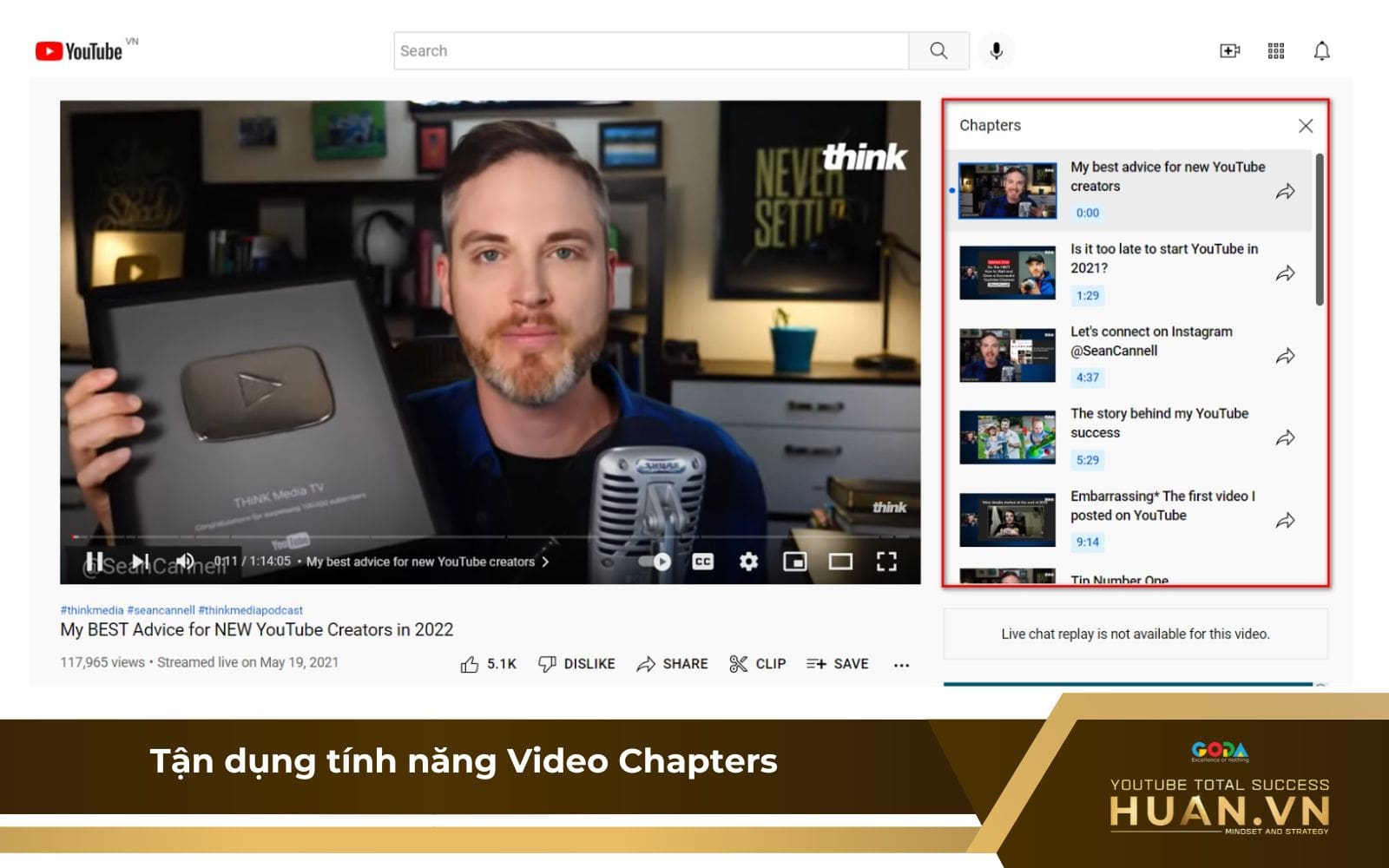Screen dimensions: 1389x868
Task: Share the 'Let's connect on Instagram' chapter arrow
Action: click(x=1286, y=356)
